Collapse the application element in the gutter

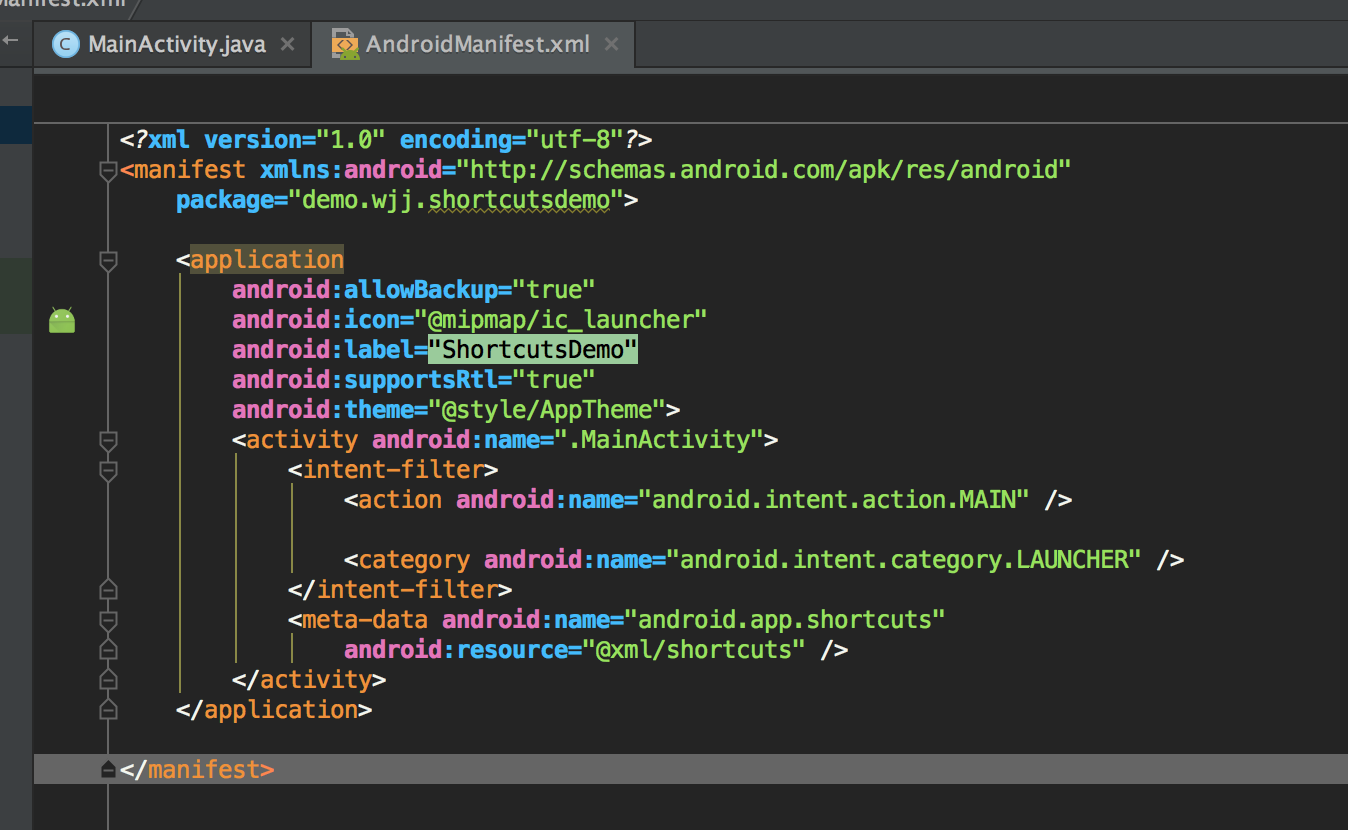[x=108, y=261]
